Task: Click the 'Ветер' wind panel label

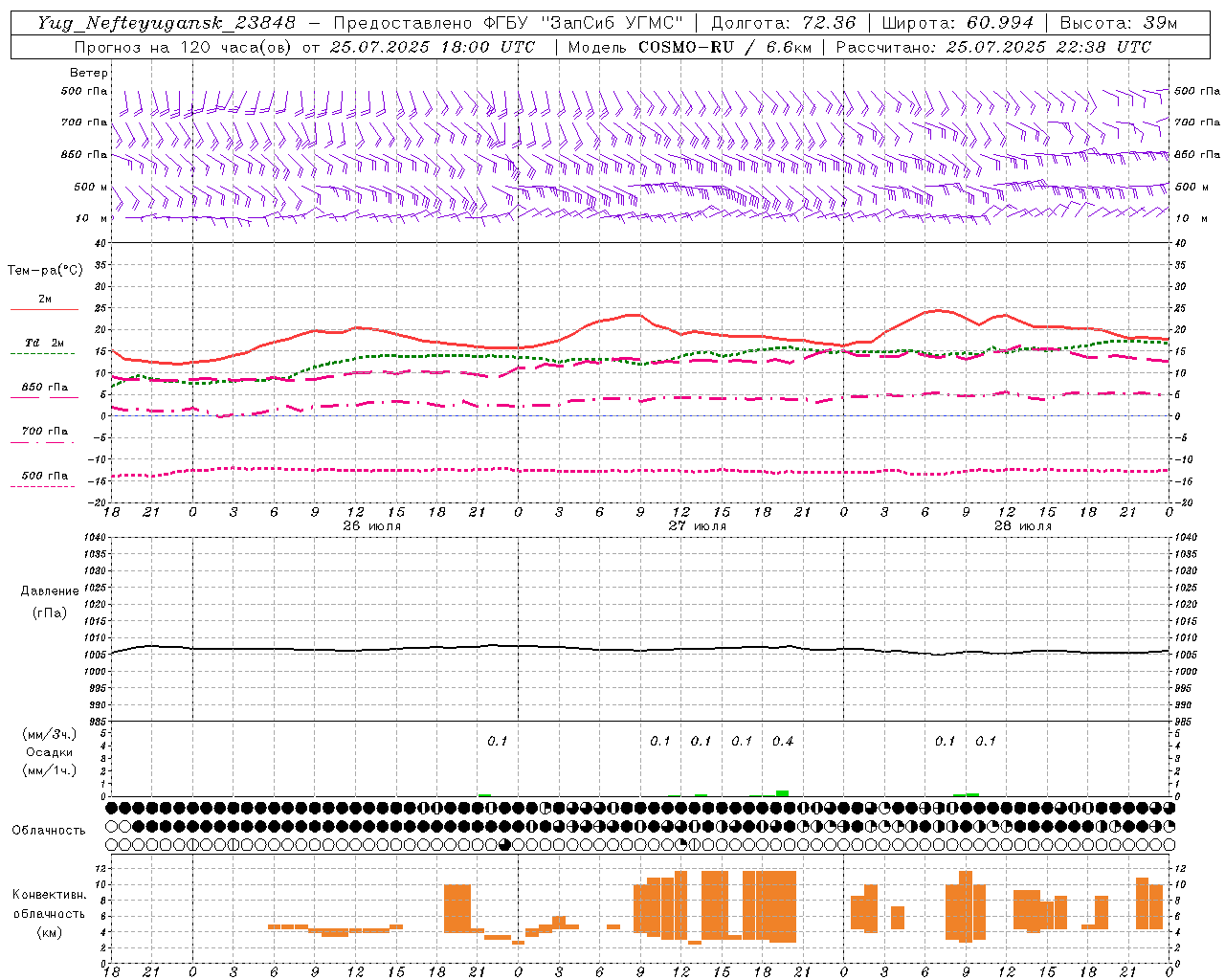Action: (89, 73)
